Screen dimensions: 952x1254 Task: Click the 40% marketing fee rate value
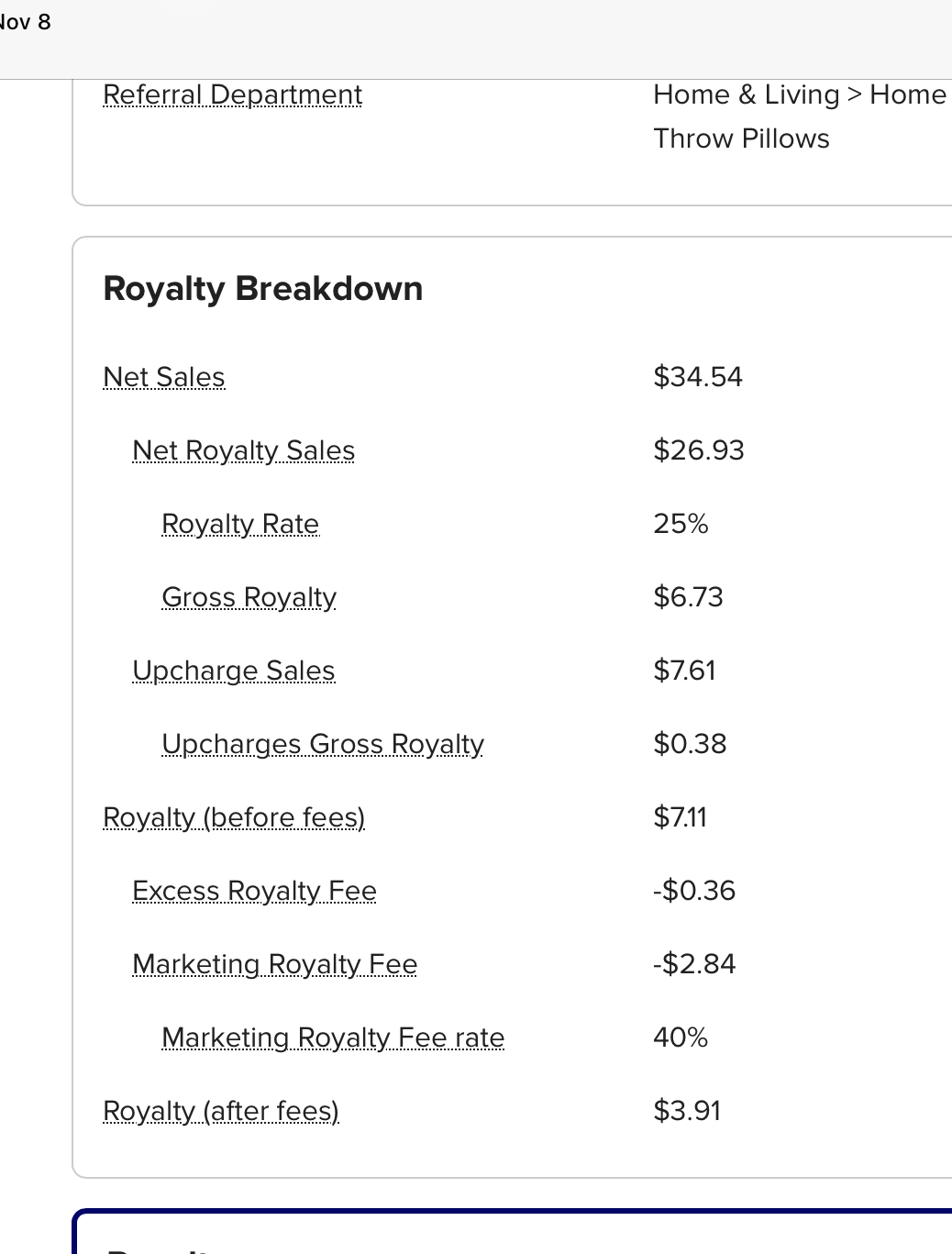(x=681, y=1038)
